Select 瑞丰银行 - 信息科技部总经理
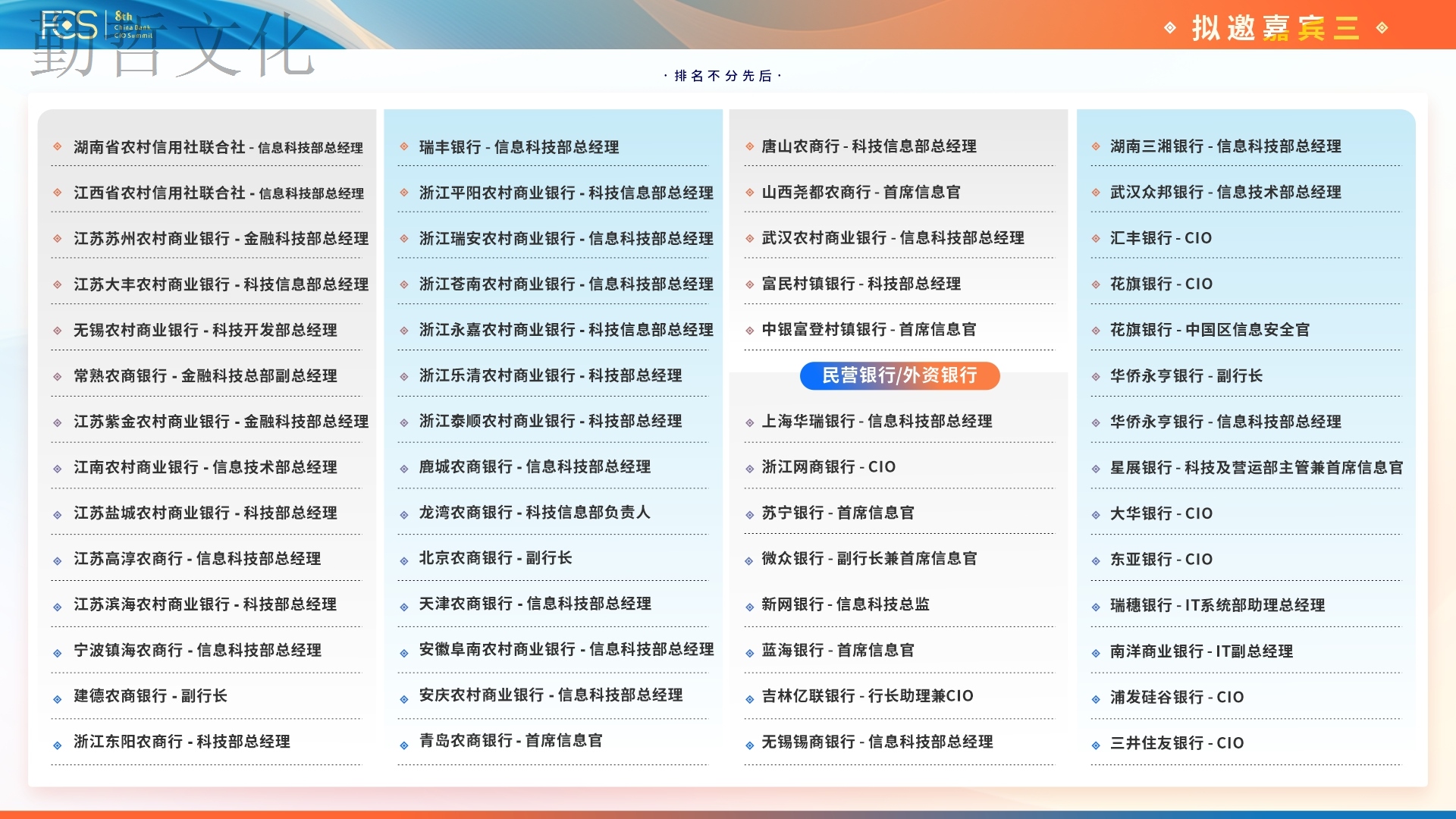Image resolution: width=1456 pixels, height=819 pixels. tap(519, 147)
